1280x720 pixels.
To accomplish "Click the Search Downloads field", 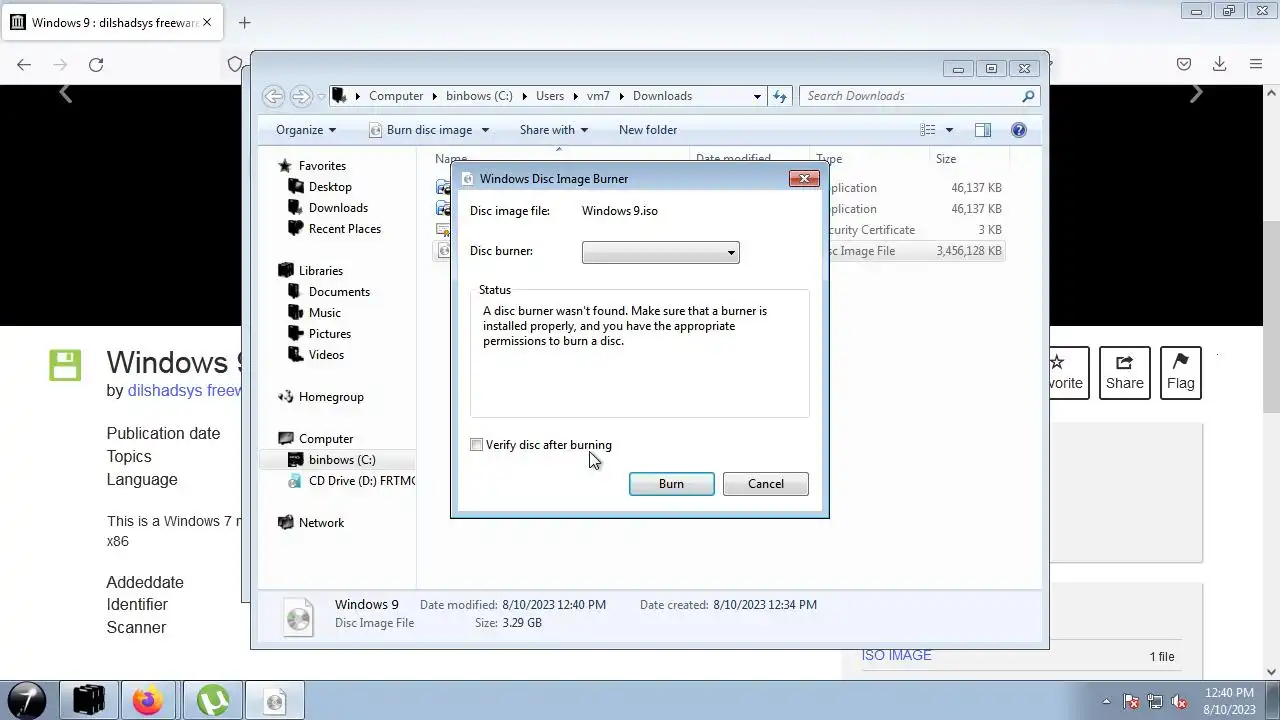I will point(920,96).
